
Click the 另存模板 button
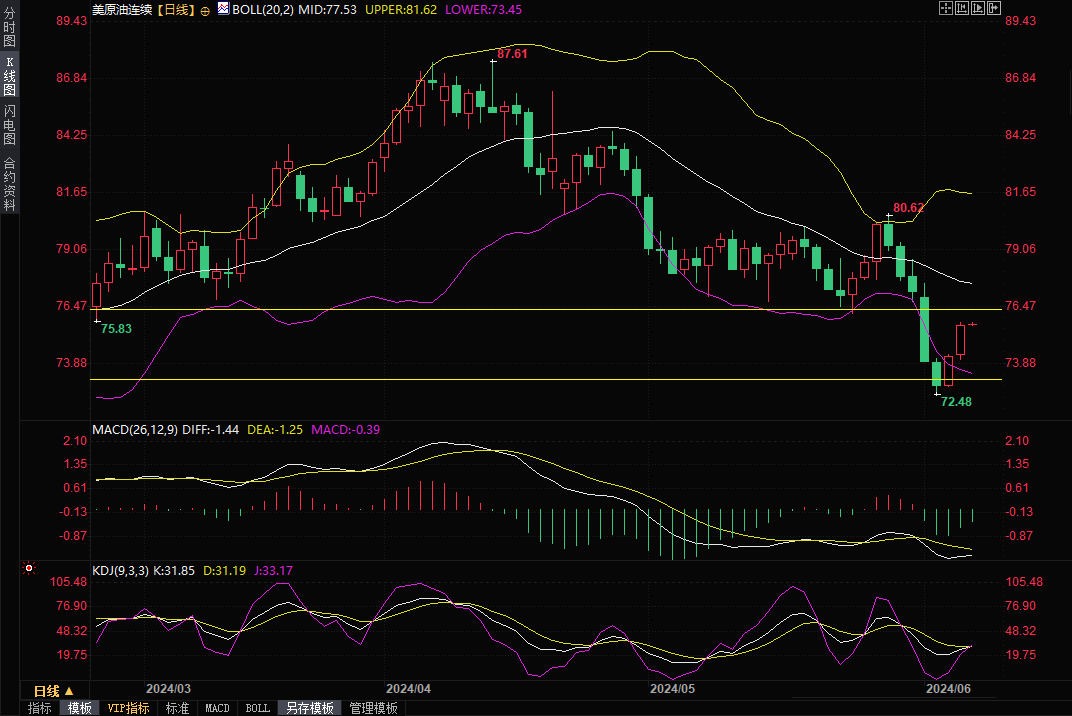pos(309,708)
